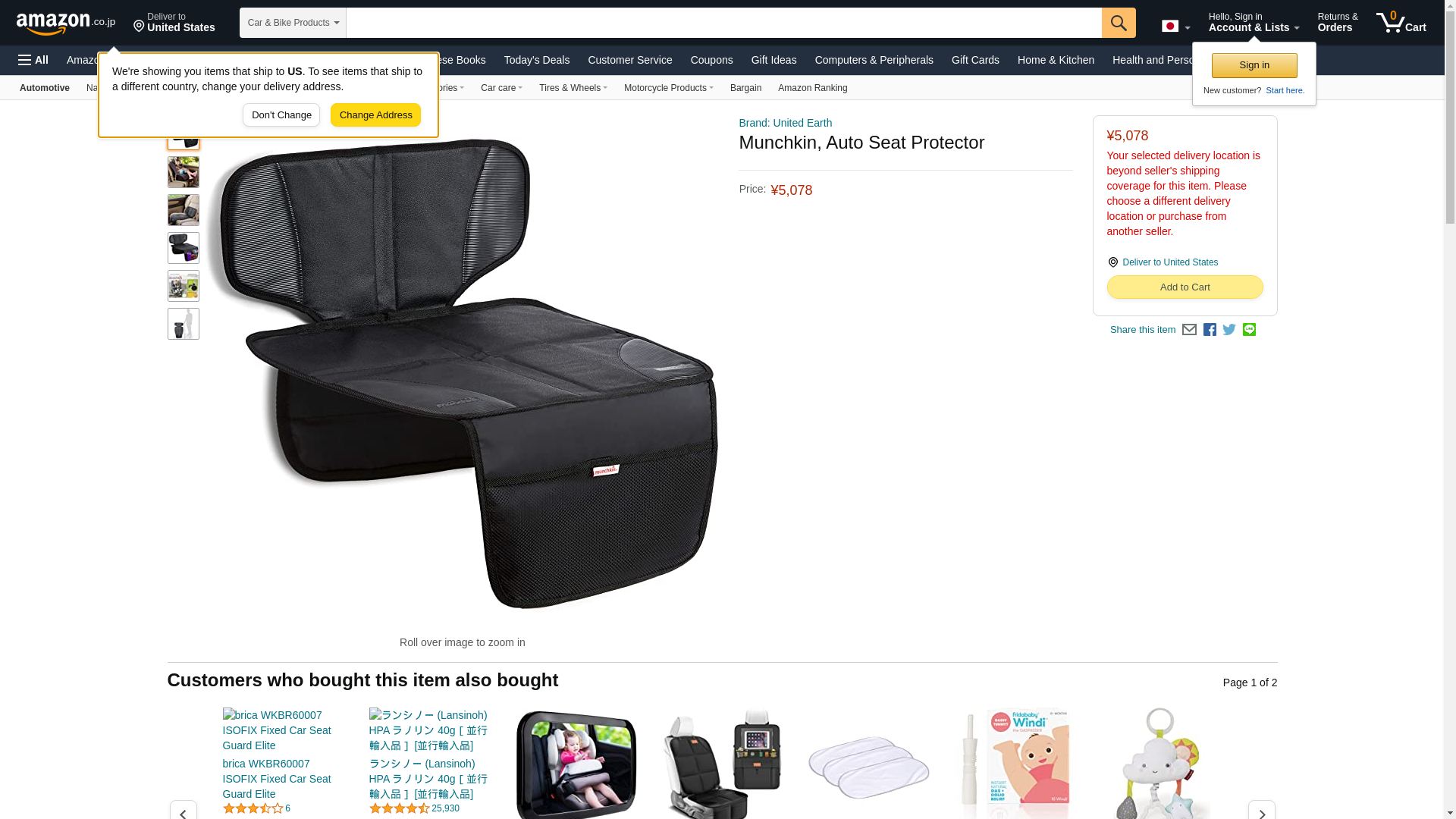Open the All hamburger menu
Screen dimensions: 1456x819
click(33, 60)
